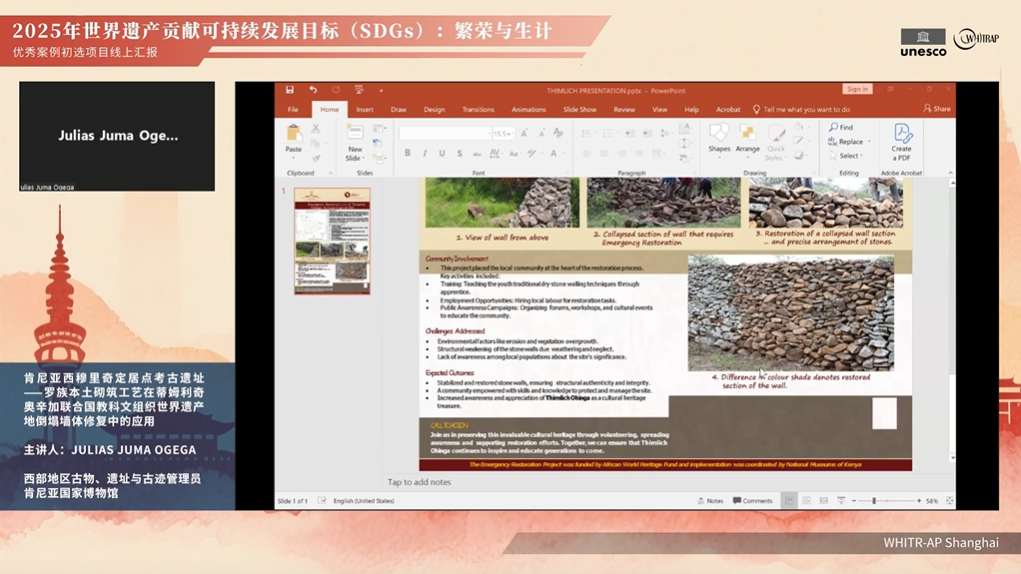1021x574 pixels.
Task: Click the Undo arrow icon
Action: pyautogui.click(x=313, y=90)
